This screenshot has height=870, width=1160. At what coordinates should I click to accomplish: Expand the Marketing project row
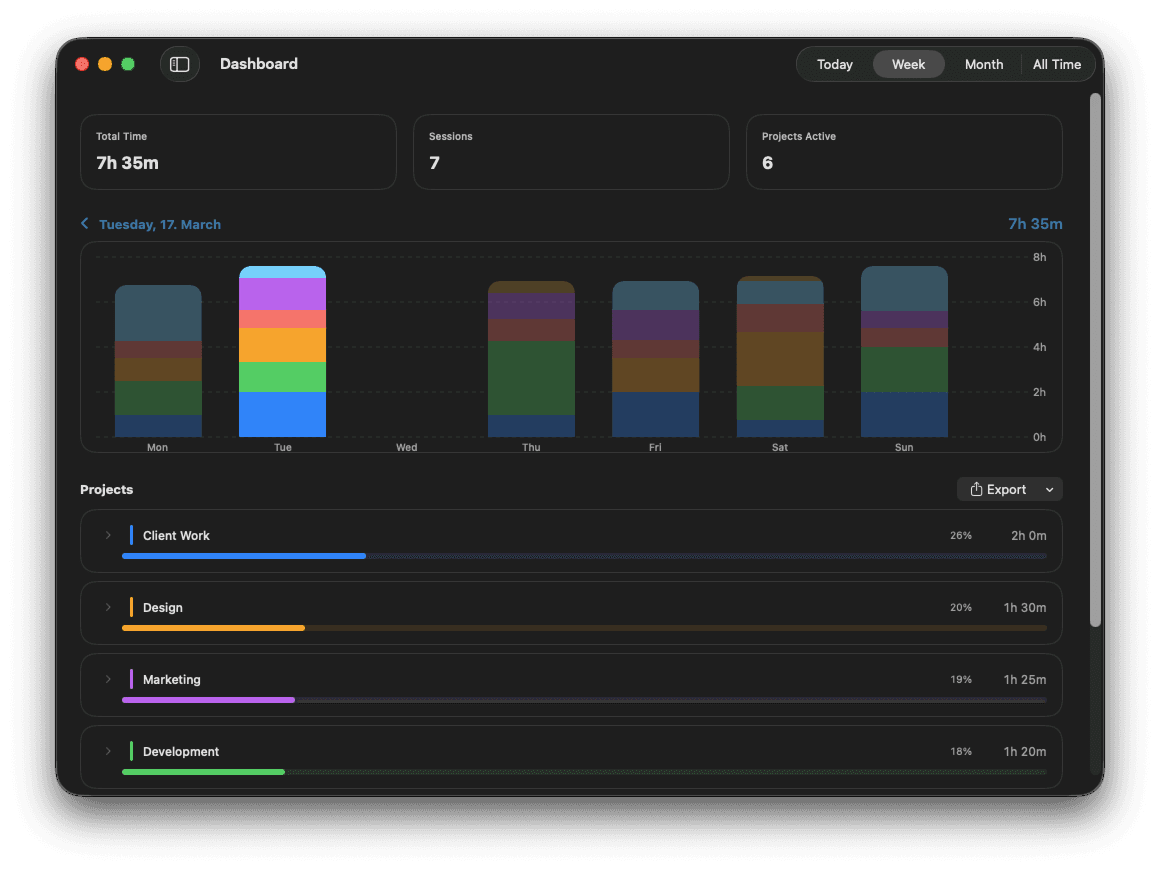pyautogui.click(x=108, y=680)
